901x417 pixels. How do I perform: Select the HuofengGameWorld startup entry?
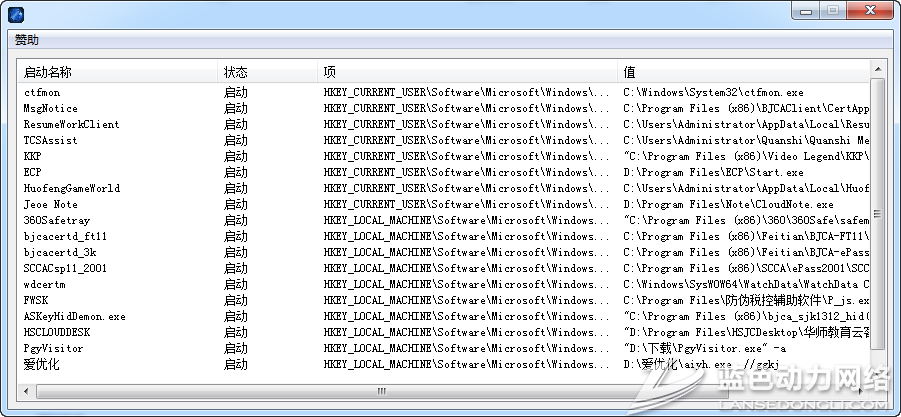[x=71, y=188]
